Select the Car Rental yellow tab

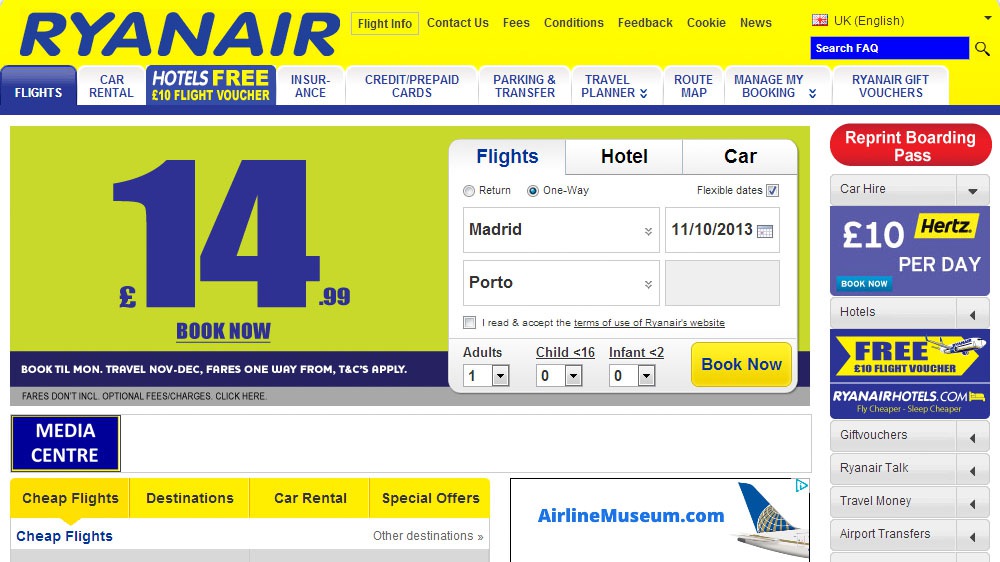tap(310, 498)
